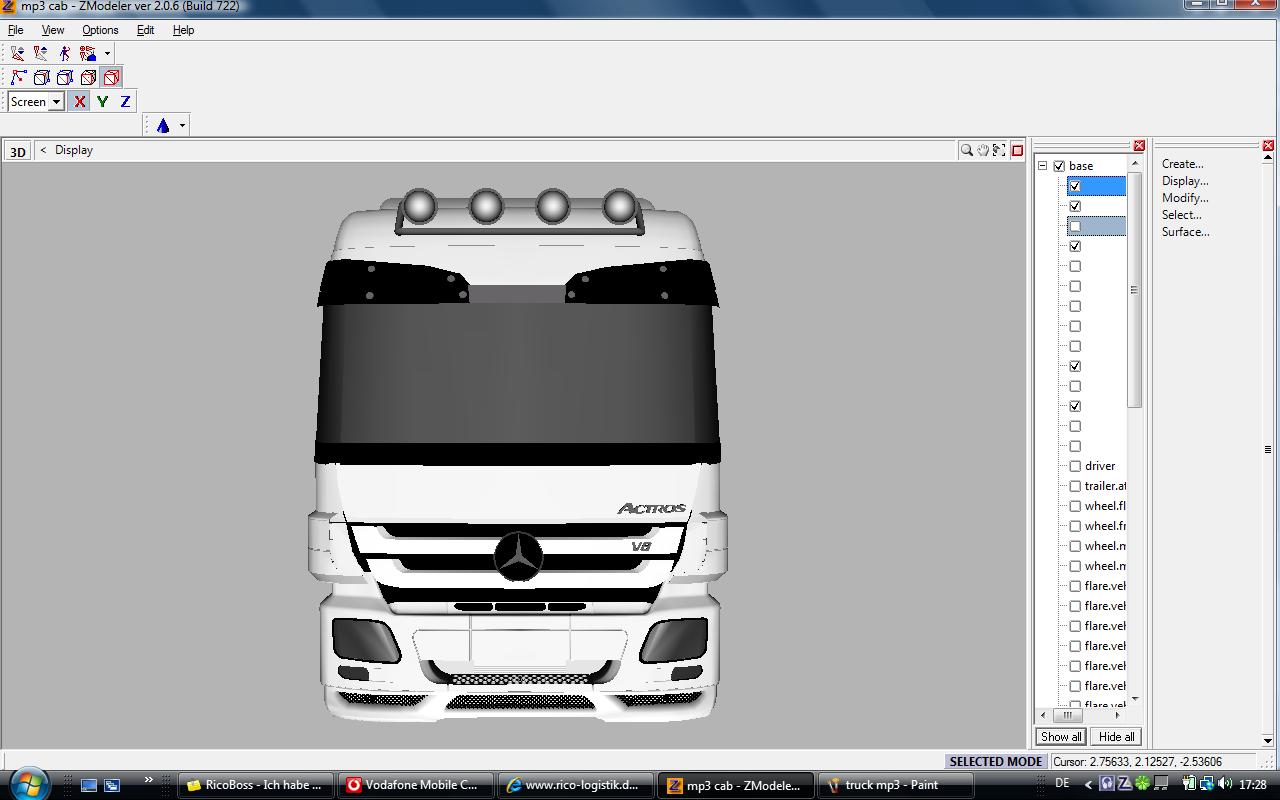Uncheck the base node checkbox
This screenshot has width=1280, height=800.
(x=1059, y=166)
